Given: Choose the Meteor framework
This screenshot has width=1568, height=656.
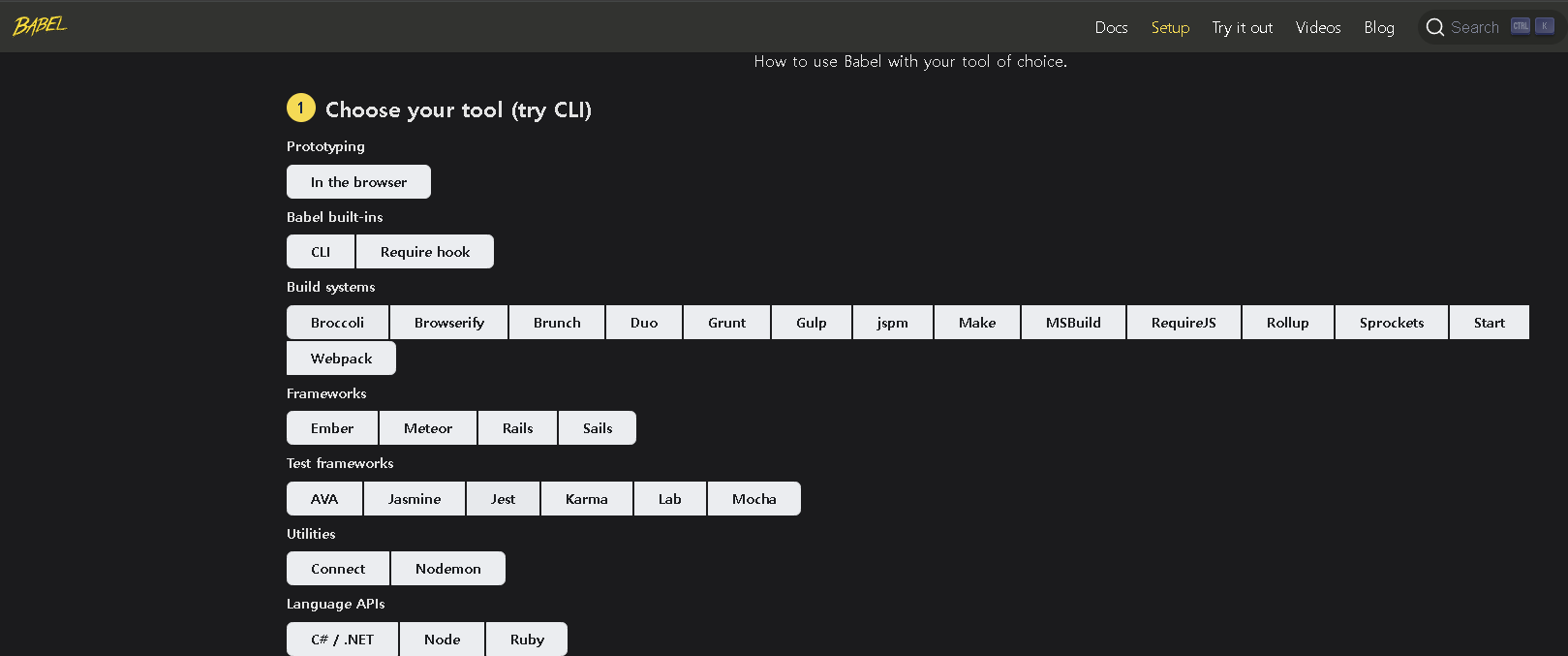Looking at the screenshot, I should [x=428, y=428].
